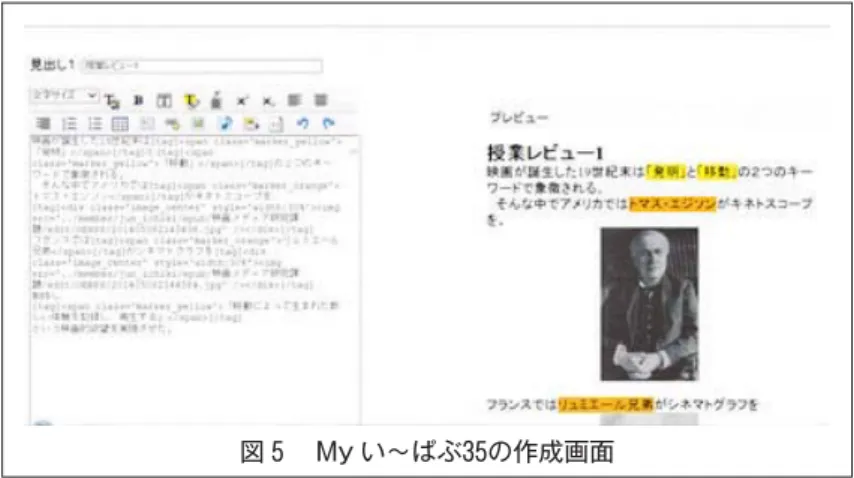
Task: Click inside the tag source code text area
Action: pos(195,280)
